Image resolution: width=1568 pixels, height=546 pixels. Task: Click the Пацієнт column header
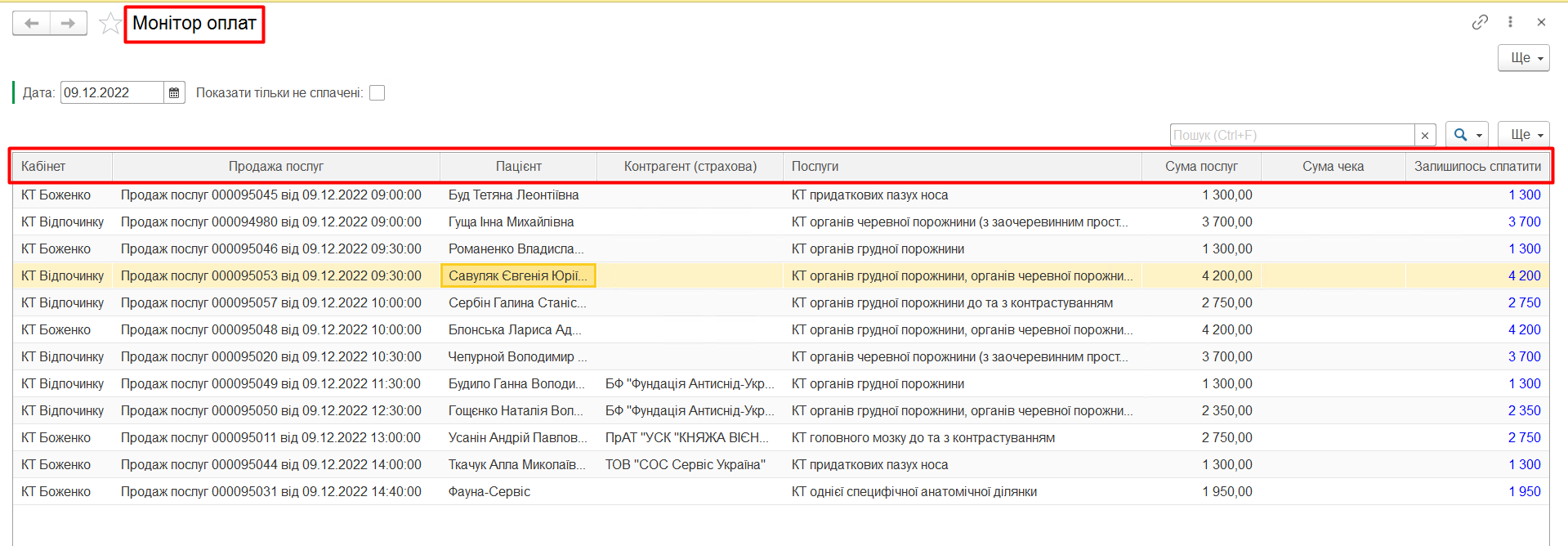point(518,166)
